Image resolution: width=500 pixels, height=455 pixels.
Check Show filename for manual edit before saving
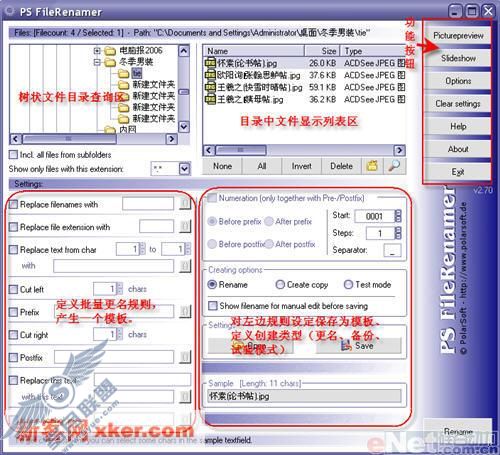pyautogui.click(x=212, y=306)
